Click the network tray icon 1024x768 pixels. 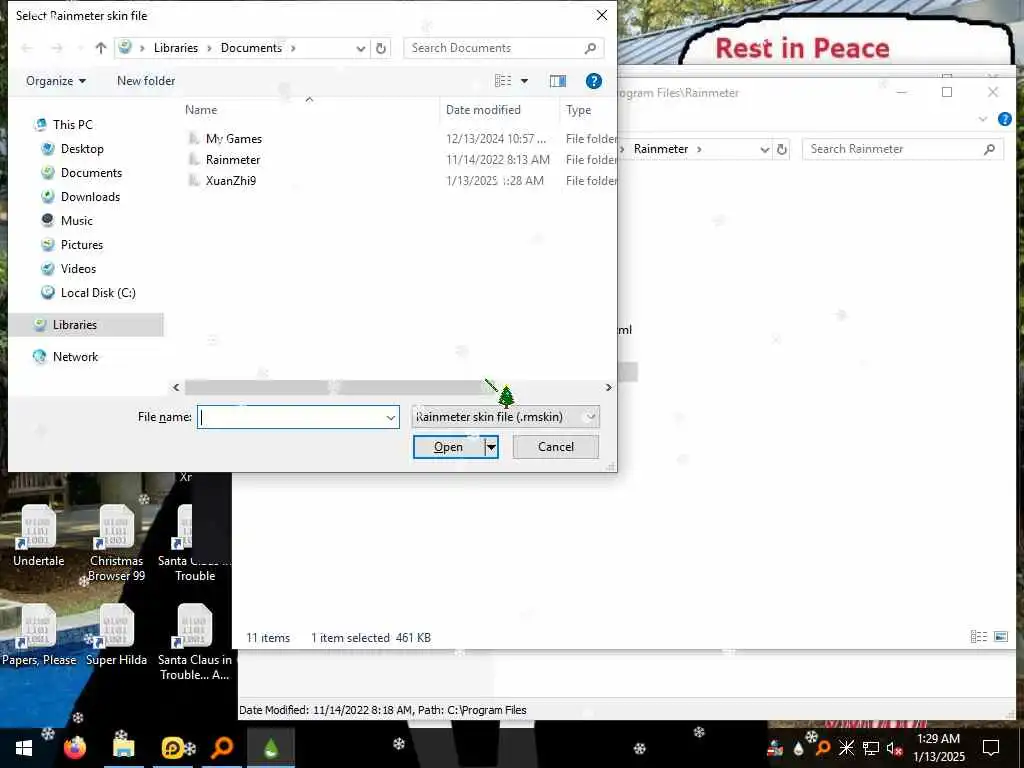tap(870, 748)
